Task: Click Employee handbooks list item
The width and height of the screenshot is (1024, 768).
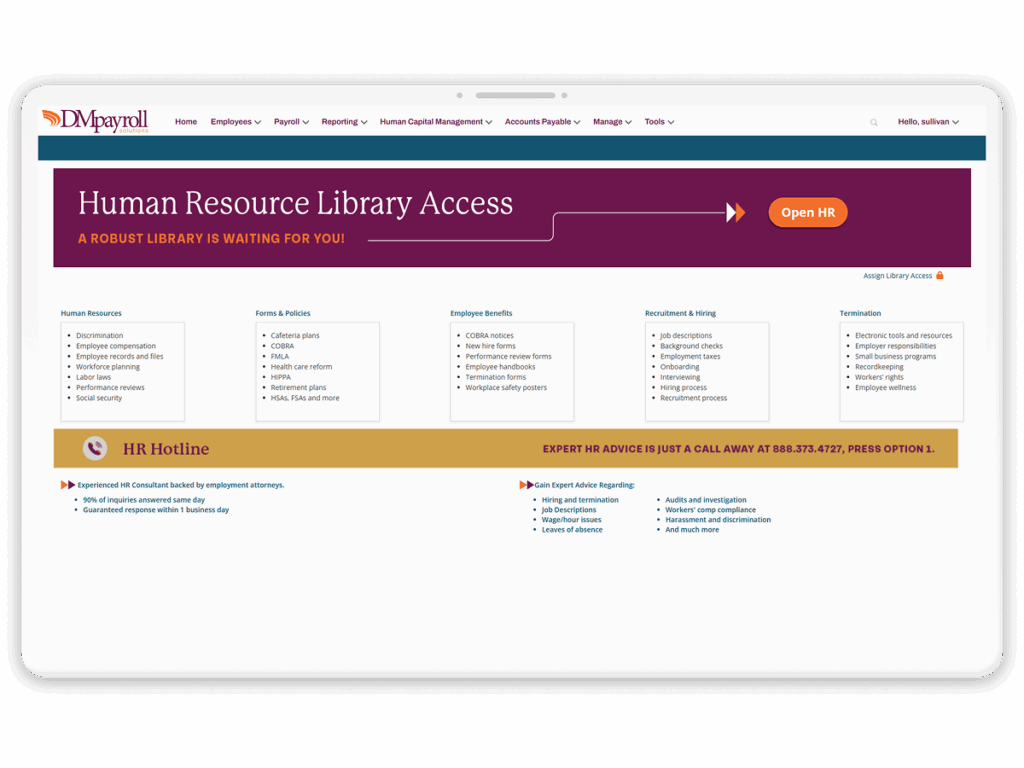Action: 500,367
